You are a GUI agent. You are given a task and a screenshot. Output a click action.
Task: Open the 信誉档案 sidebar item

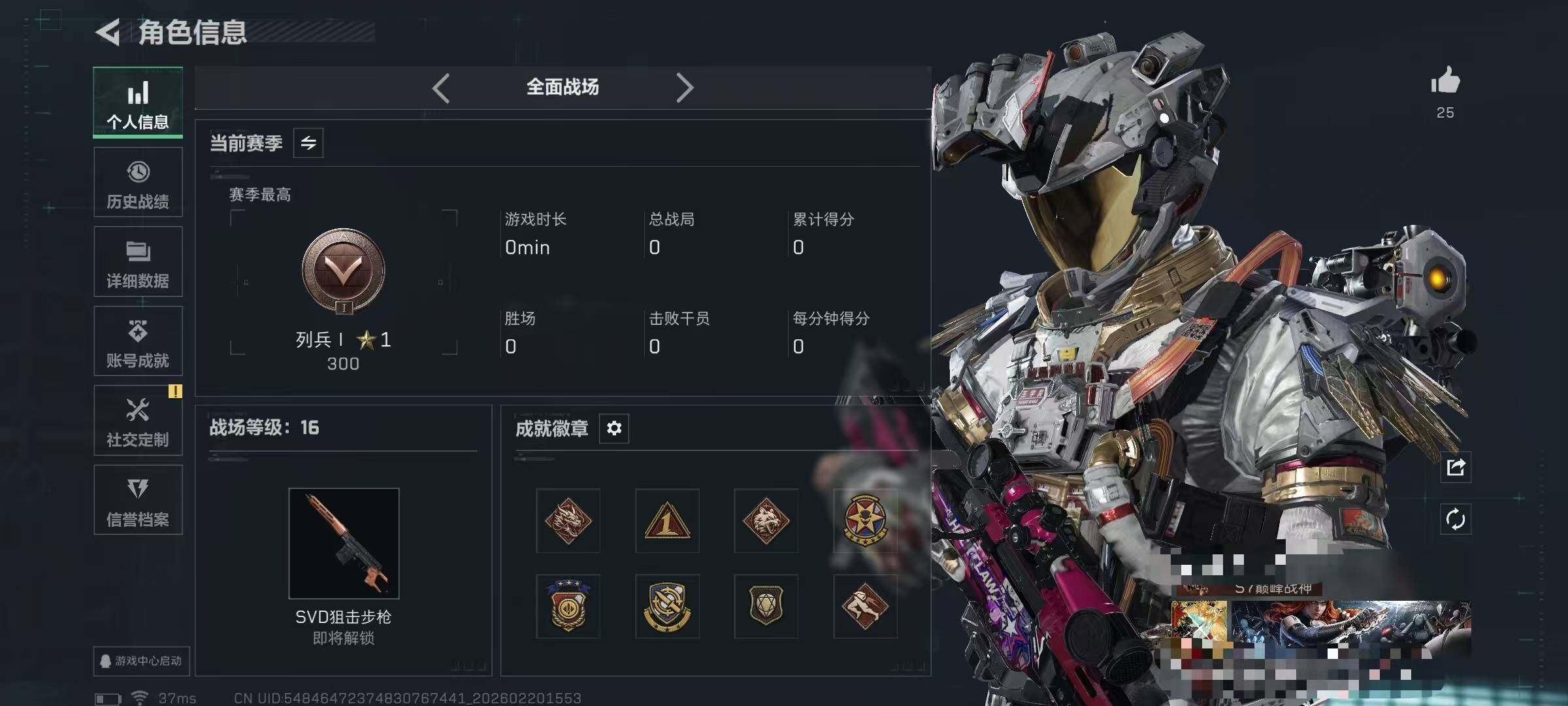pyautogui.click(x=138, y=500)
